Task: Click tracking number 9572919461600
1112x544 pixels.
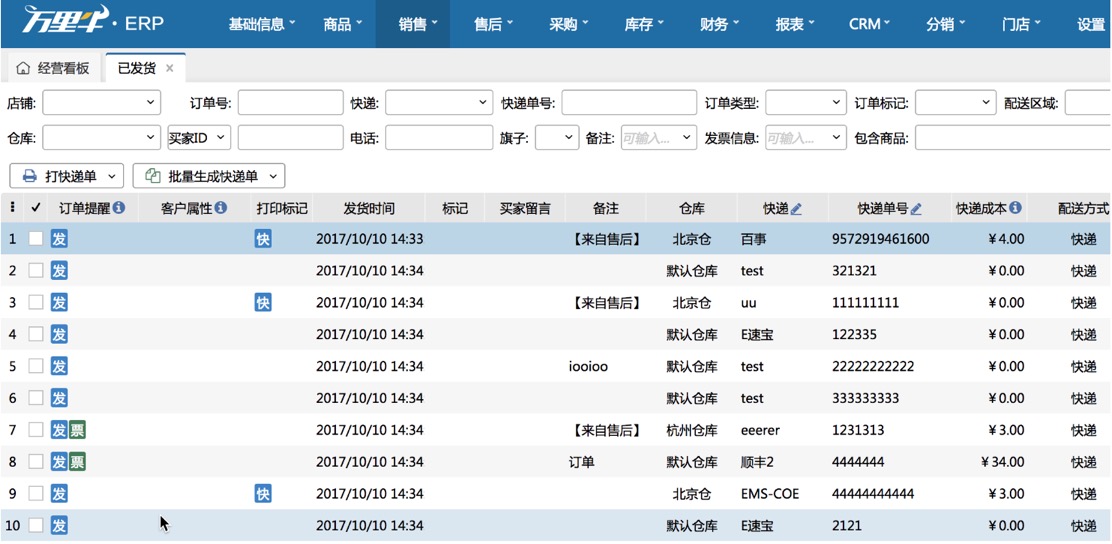Action: 880,239
